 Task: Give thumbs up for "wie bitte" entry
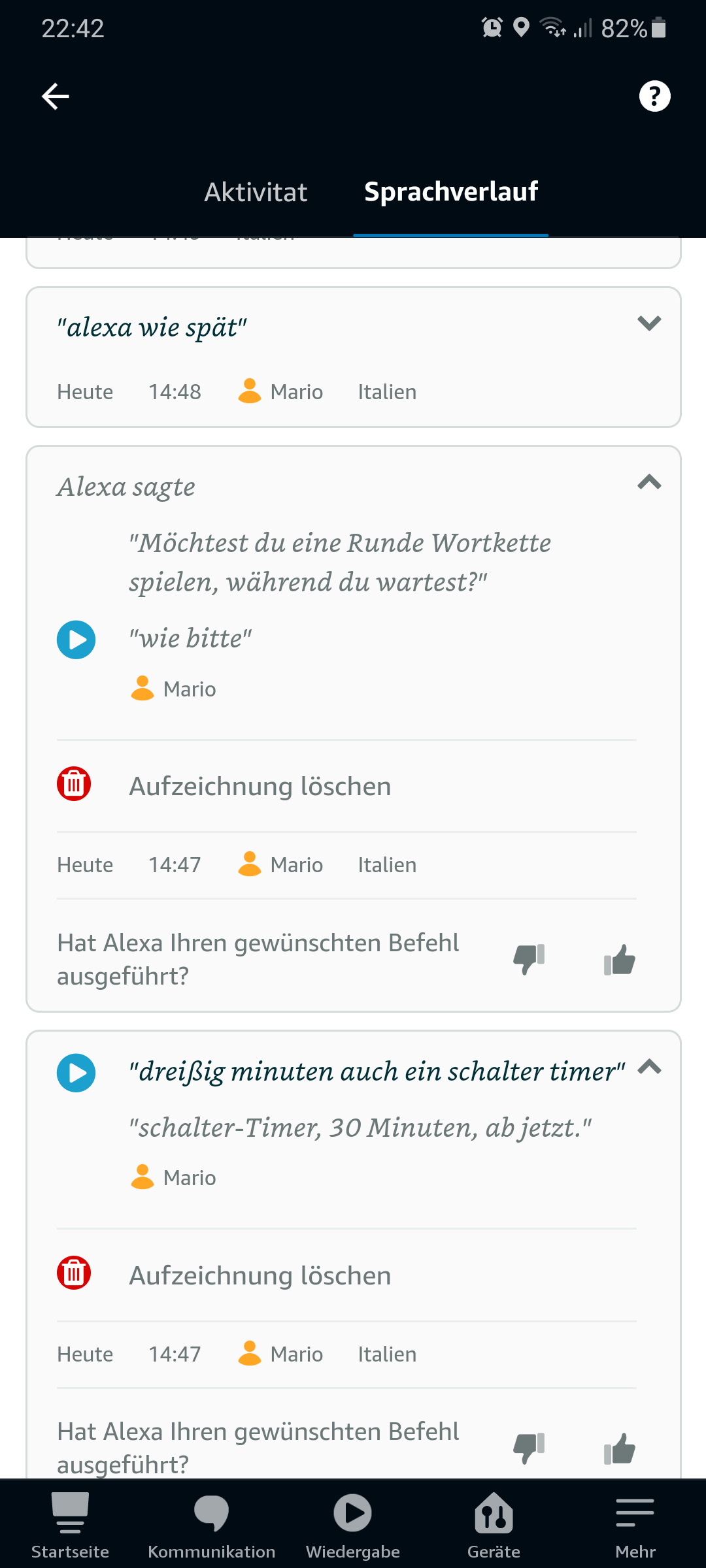[619, 959]
